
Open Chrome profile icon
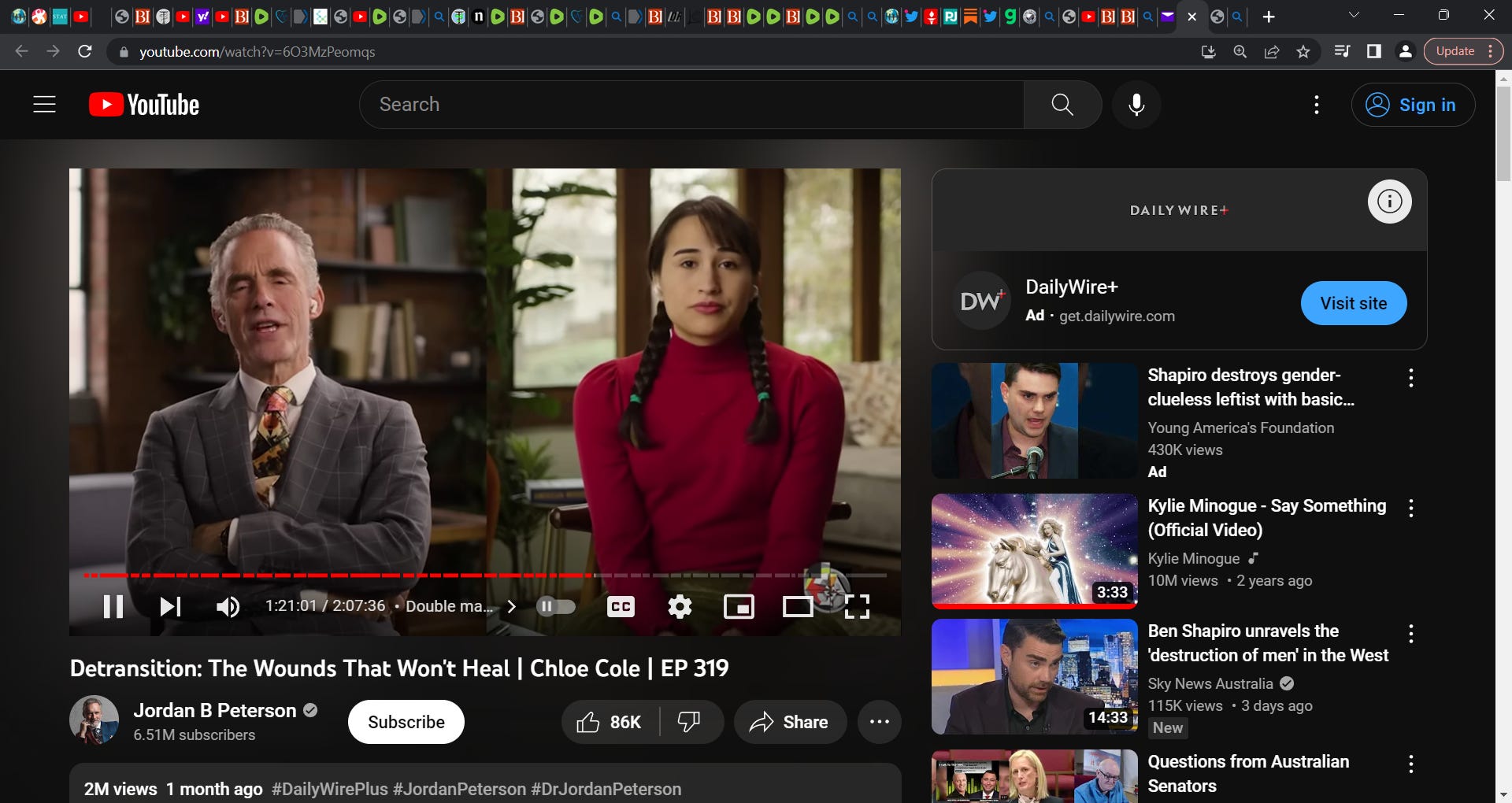tap(1405, 51)
